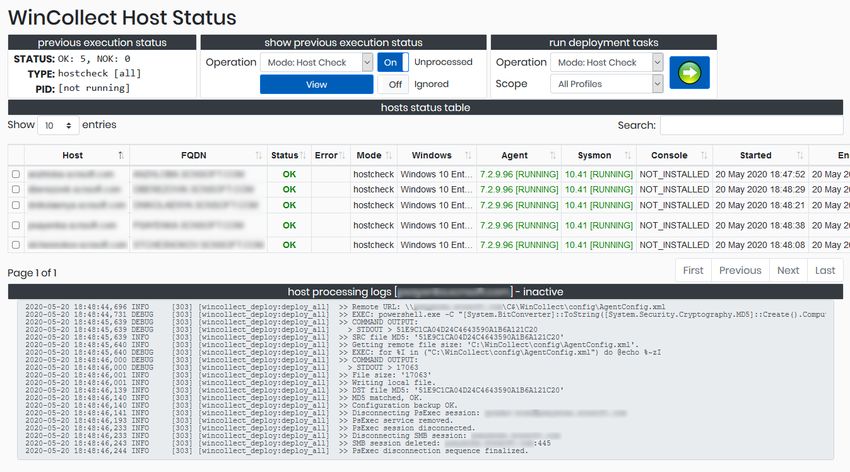Screen dimensions: 850x472
Task: Click the host processing logs header
Action: coord(425,292)
